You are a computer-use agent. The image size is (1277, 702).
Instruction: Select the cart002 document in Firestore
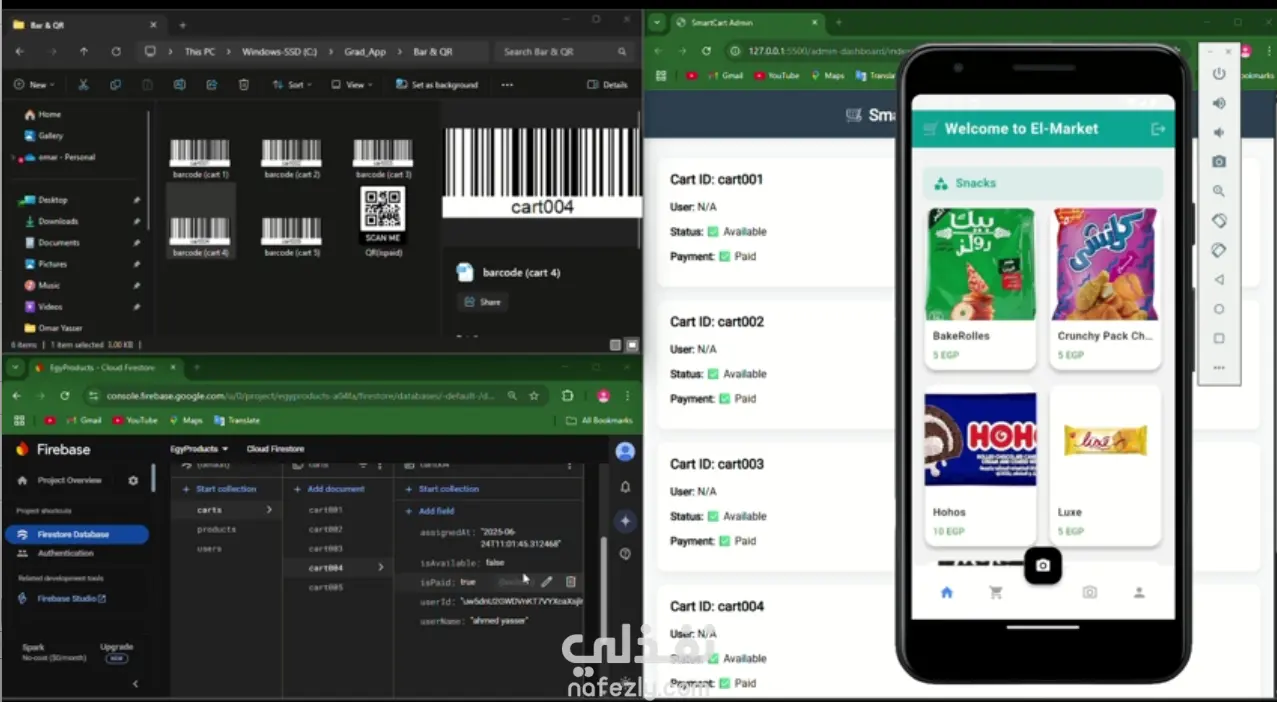click(326, 529)
